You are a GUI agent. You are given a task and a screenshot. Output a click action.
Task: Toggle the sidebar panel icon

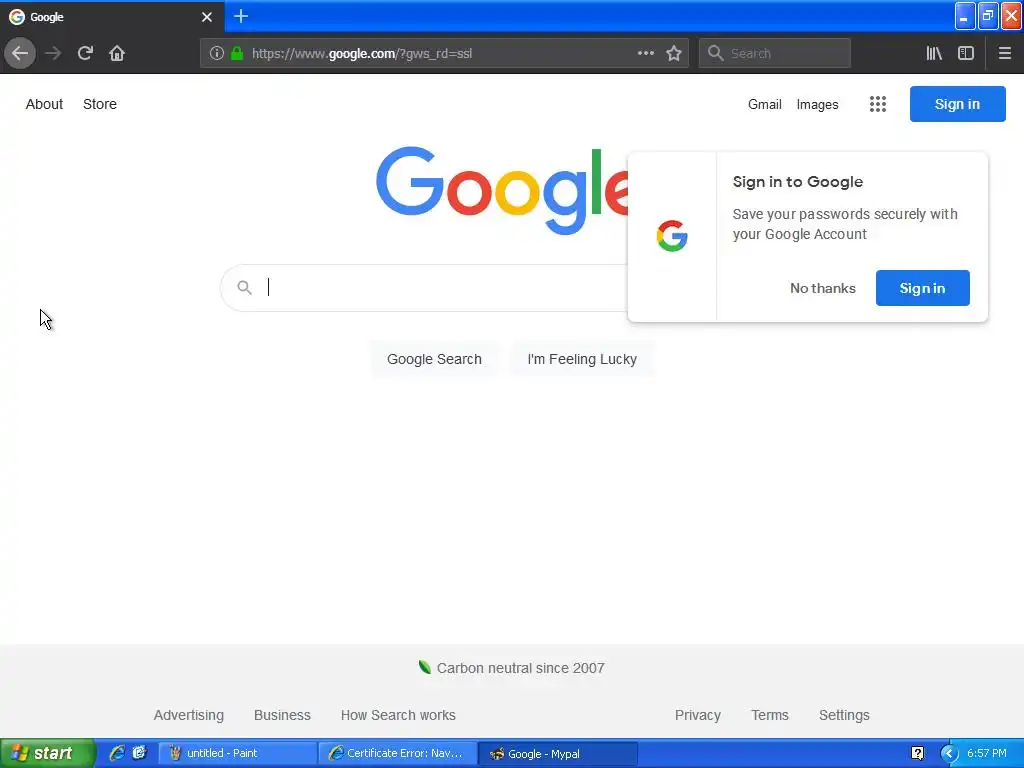click(966, 54)
